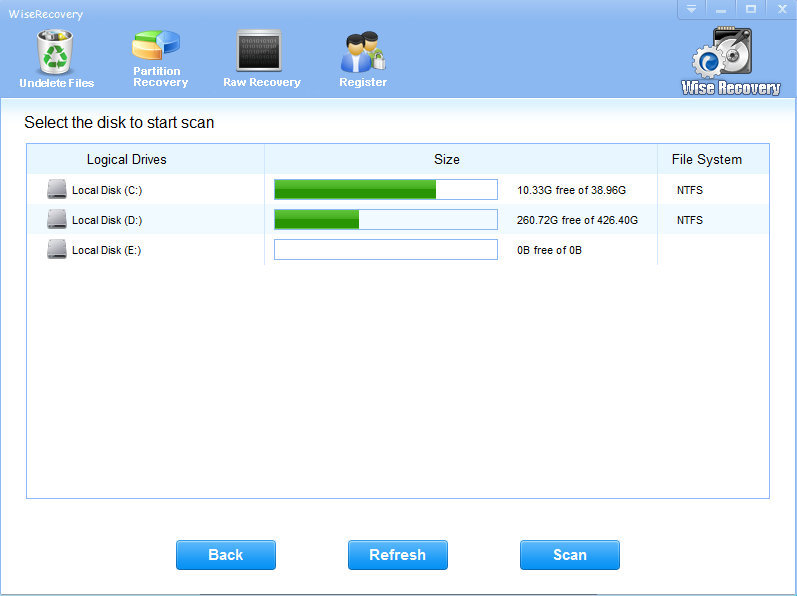Click the Wise Recovery logo
The image size is (797, 596).
(x=730, y=60)
